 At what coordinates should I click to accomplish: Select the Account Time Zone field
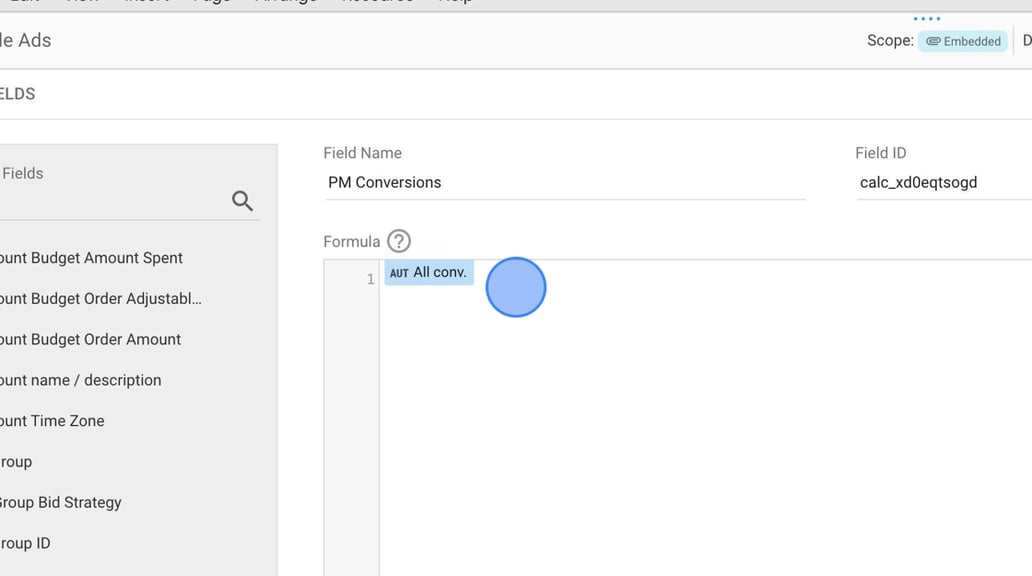pyautogui.click(x=52, y=421)
